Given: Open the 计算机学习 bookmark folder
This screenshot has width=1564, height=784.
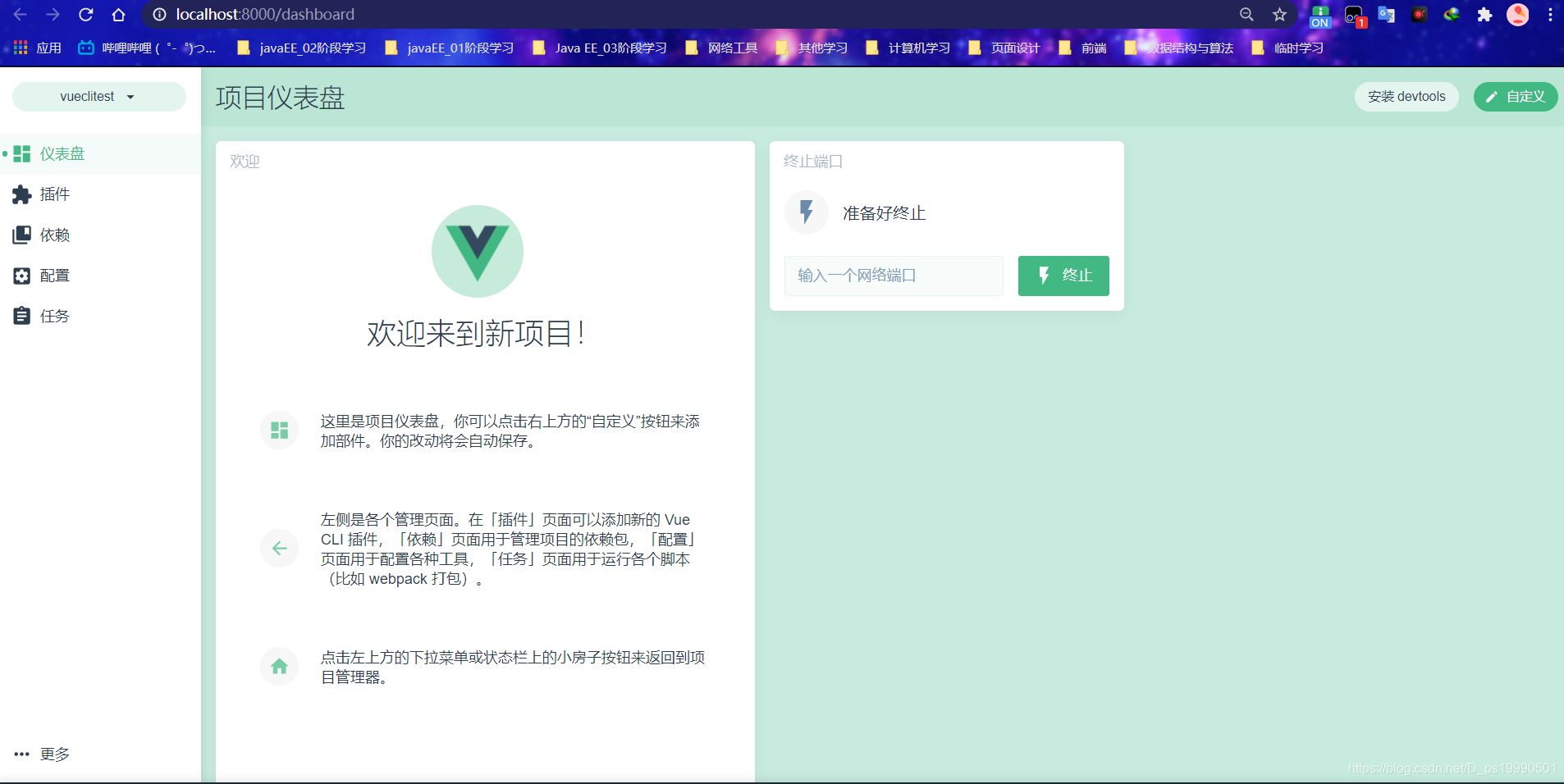Looking at the screenshot, I should (x=908, y=48).
